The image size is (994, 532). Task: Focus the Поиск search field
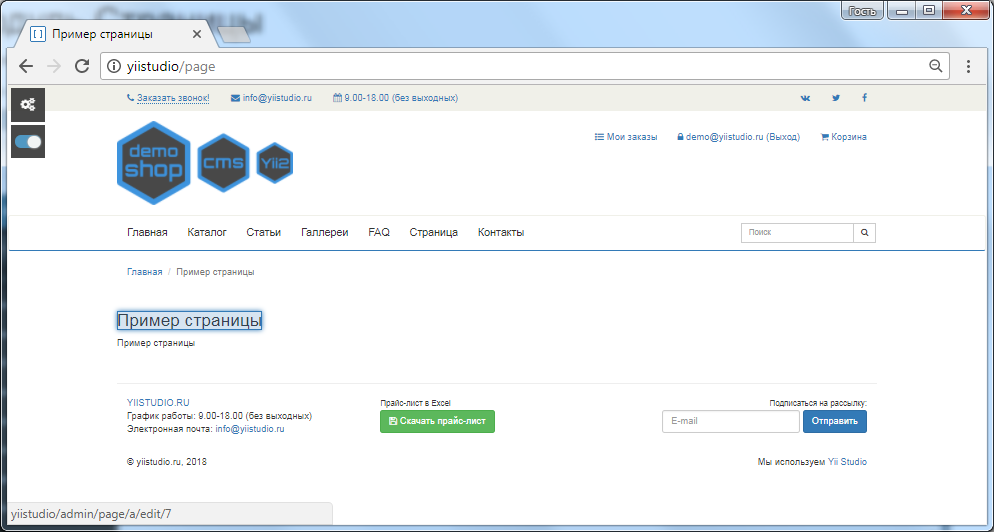point(797,233)
